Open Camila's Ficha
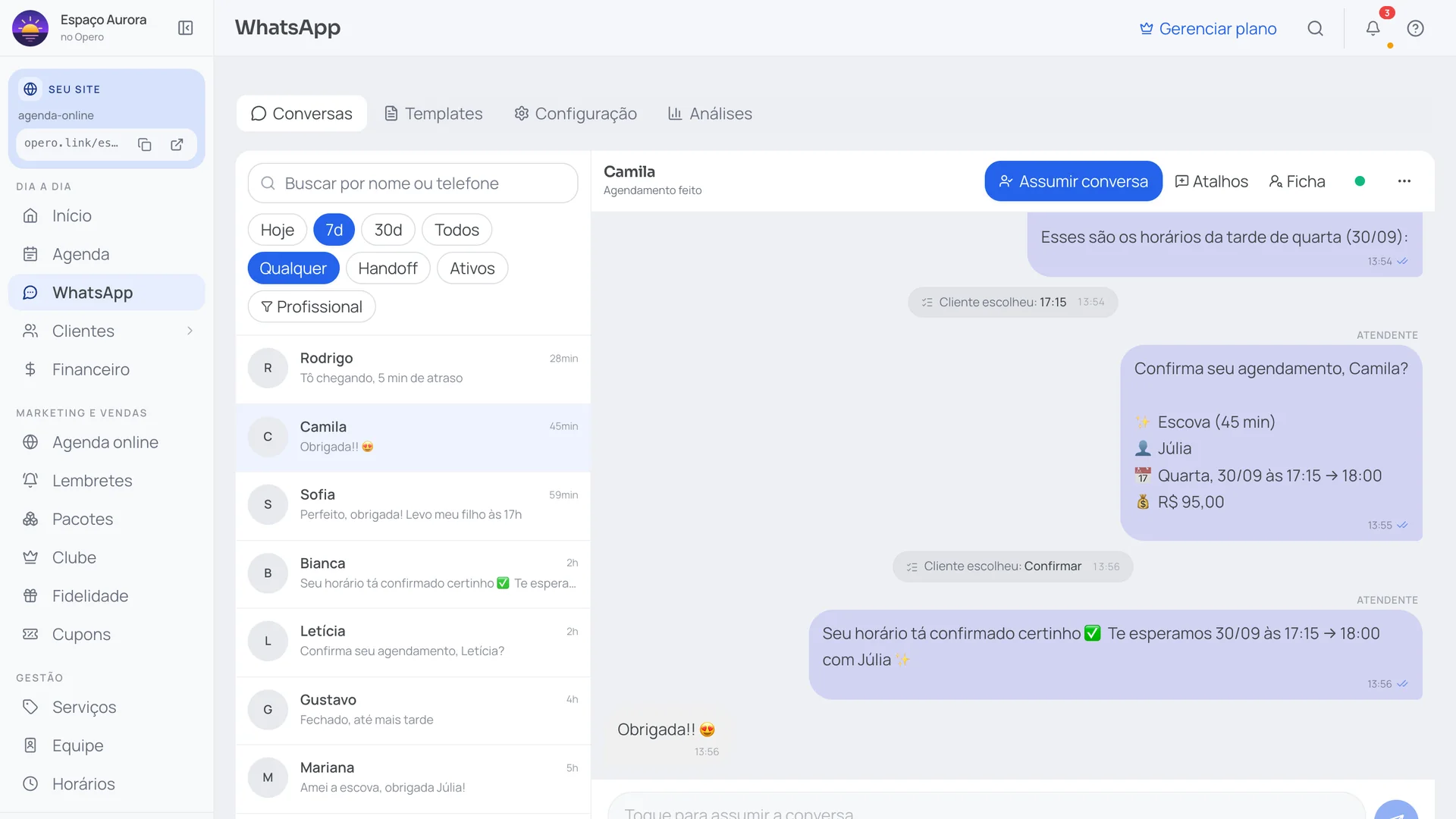Screen dimensions: 1456x819 coord(1298,181)
